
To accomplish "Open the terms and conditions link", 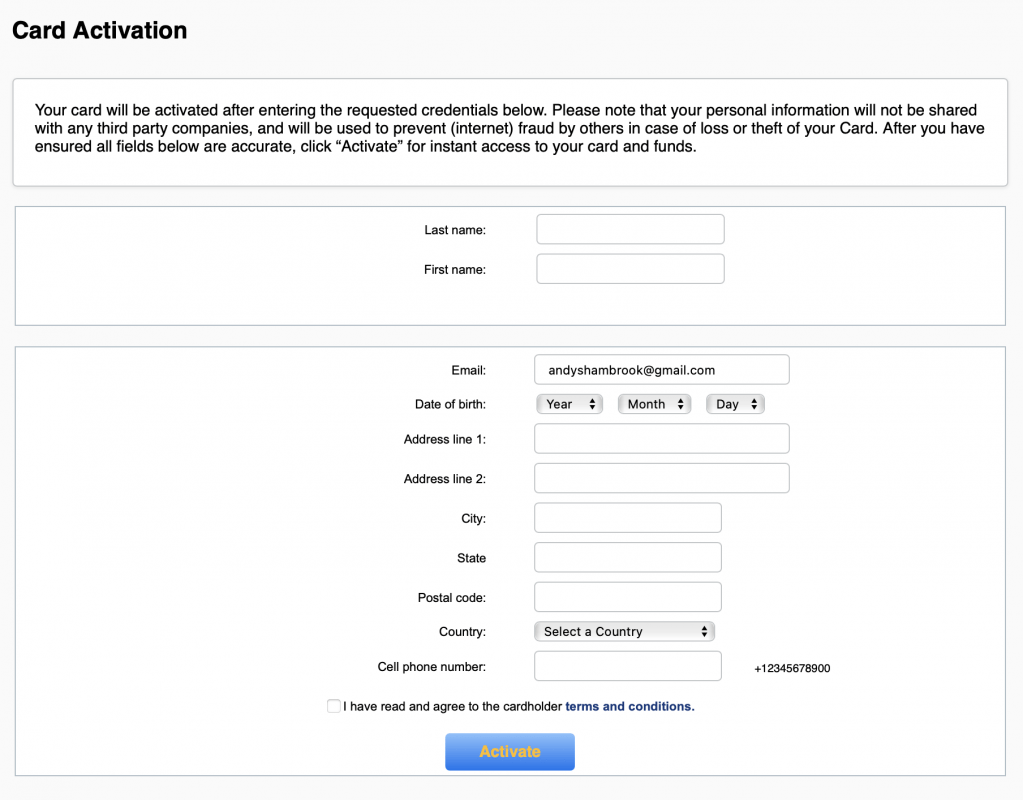I will [629, 706].
